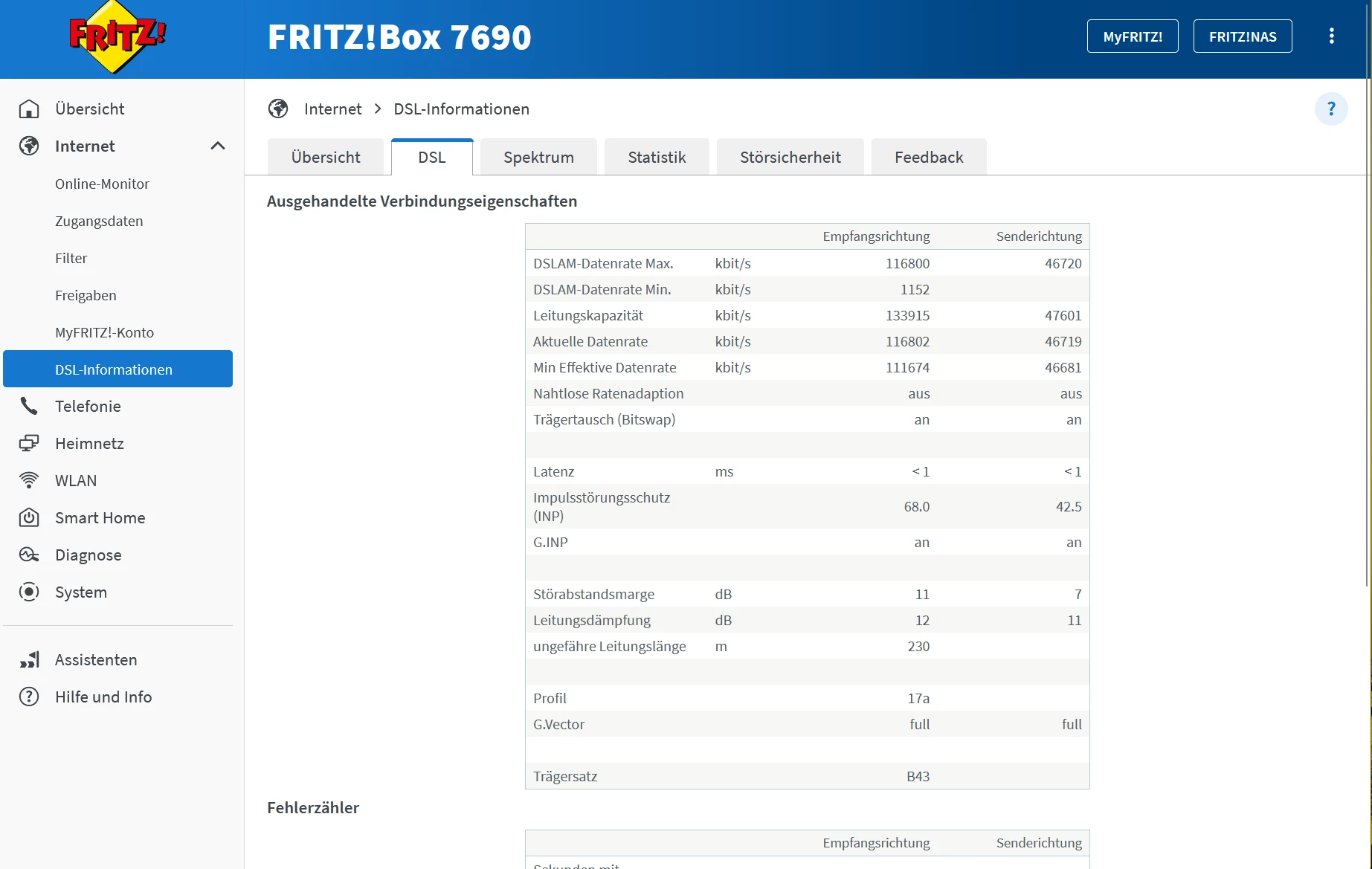The width and height of the screenshot is (1372, 869).
Task: Open the Diagnose menu
Action: click(88, 555)
